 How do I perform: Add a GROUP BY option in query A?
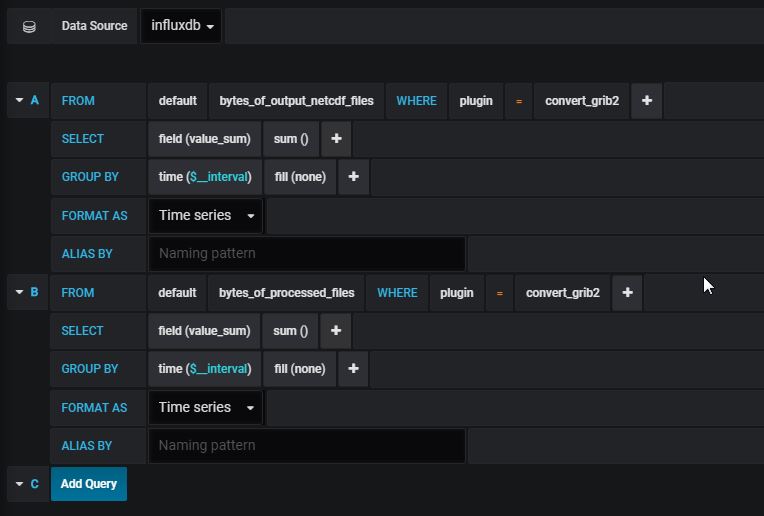pyautogui.click(x=353, y=177)
